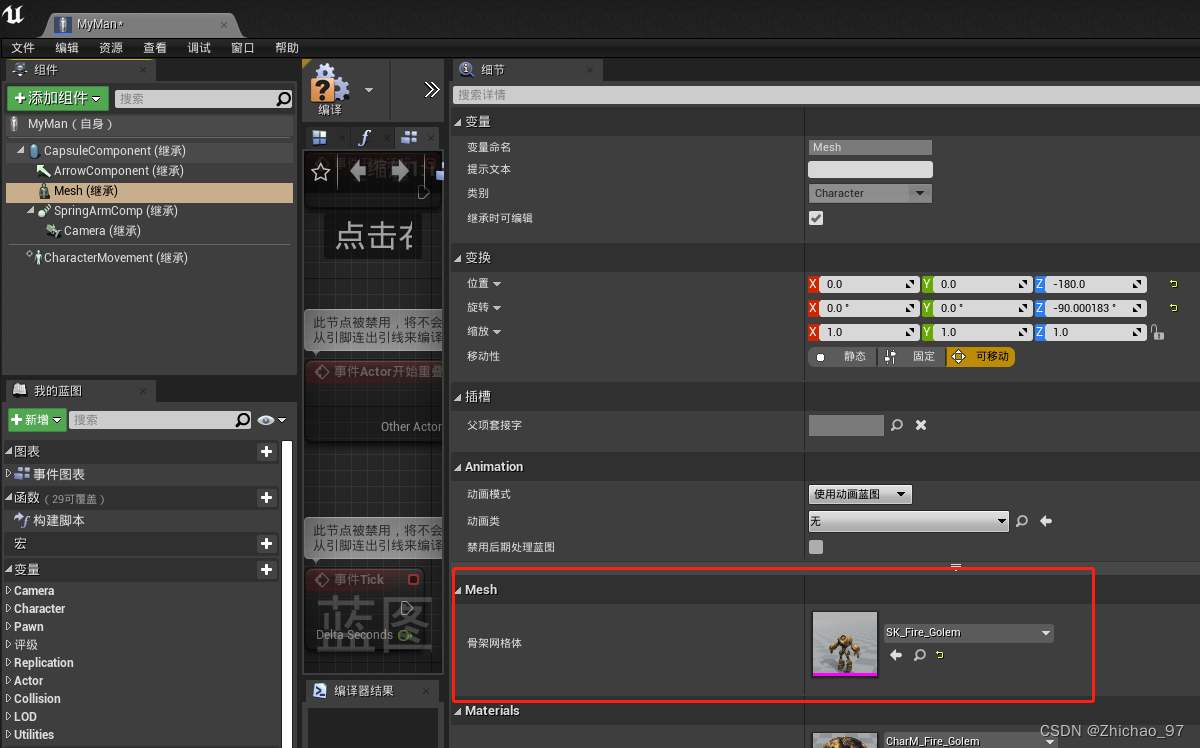Open the Character category dropdown

point(869,192)
